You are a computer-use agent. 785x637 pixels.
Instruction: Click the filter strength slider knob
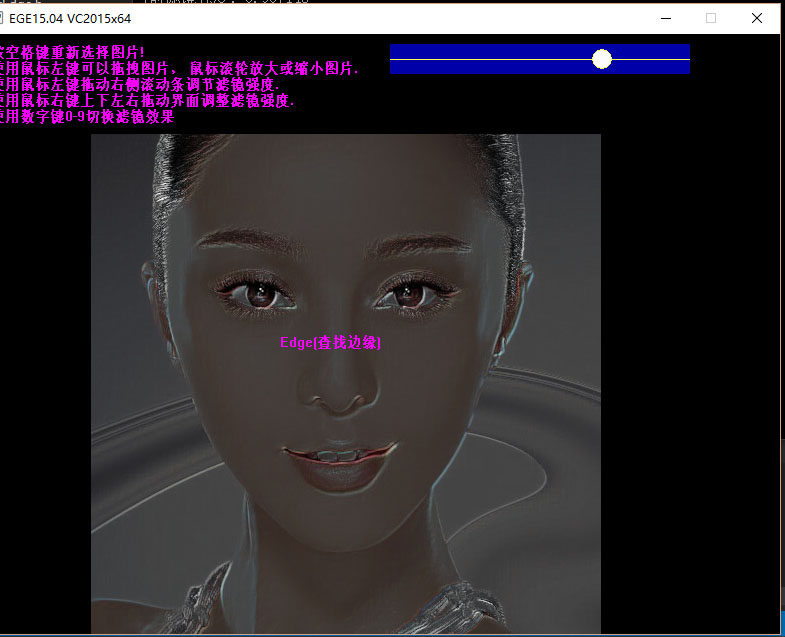point(602,59)
